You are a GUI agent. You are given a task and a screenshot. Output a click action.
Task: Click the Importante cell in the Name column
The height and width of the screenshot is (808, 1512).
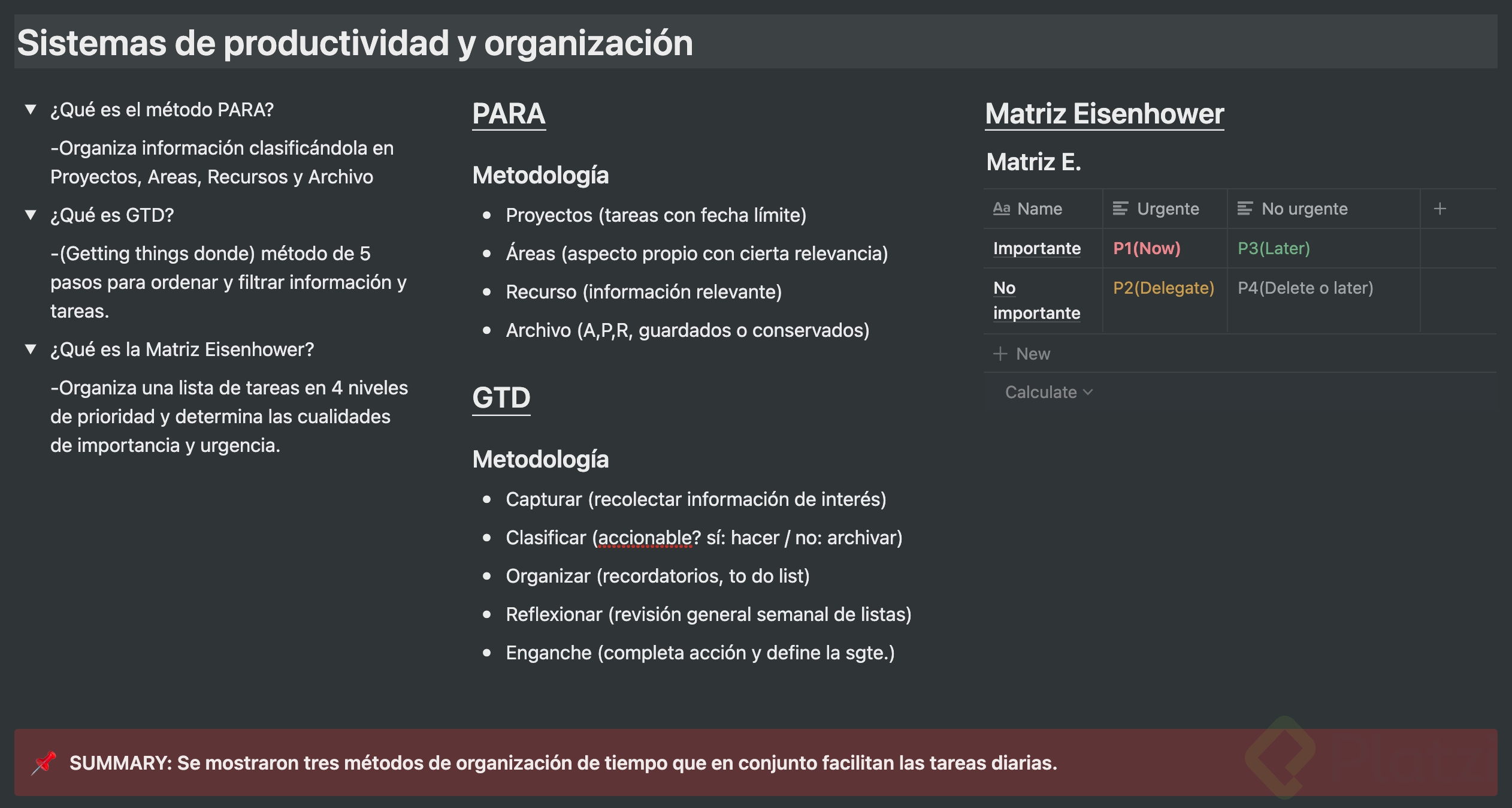1036,248
